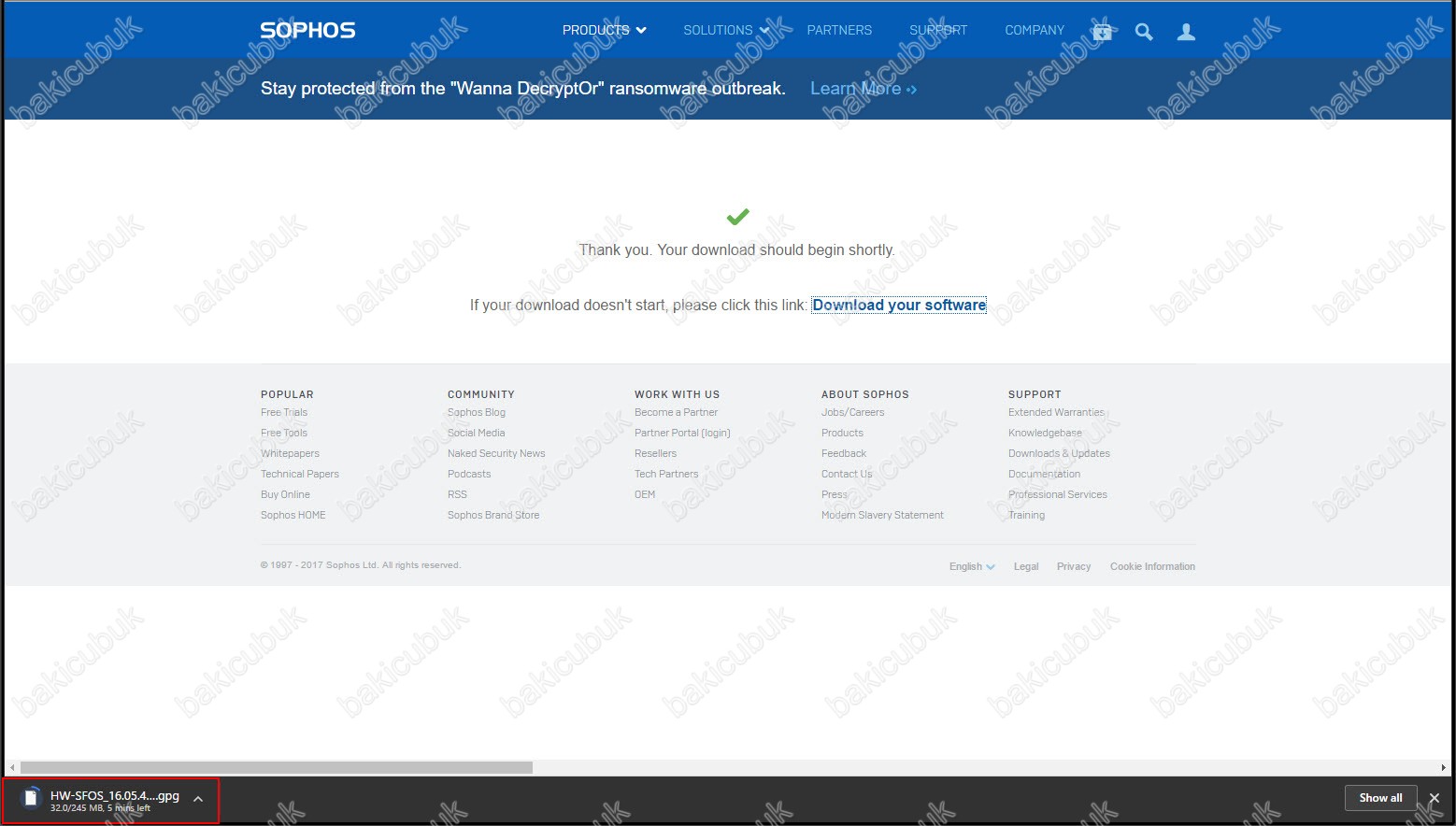Open the SUPPORT menu item
The width and height of the screenshot is (1456, 826).
[x=938, y=30]
